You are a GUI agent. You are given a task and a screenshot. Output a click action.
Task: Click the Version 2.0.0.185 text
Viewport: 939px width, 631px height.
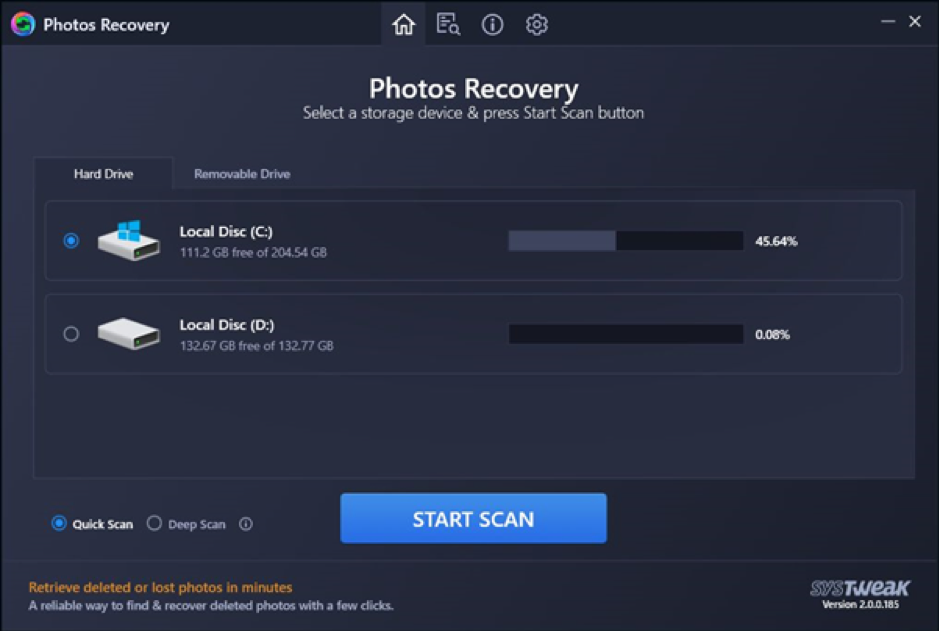pyautogui.click(x=860, y=605)
